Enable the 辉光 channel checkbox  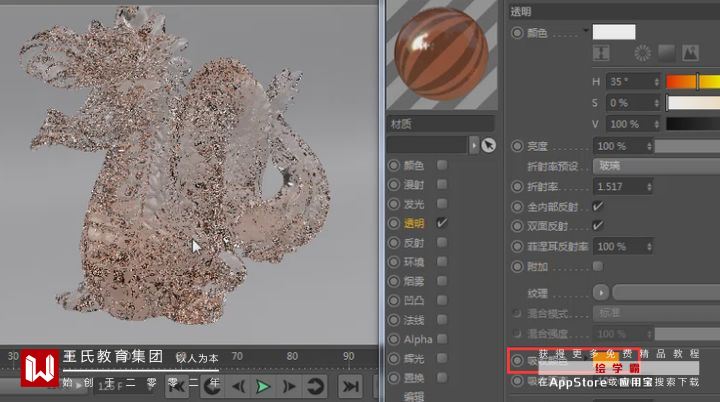[x=442, y=358]
